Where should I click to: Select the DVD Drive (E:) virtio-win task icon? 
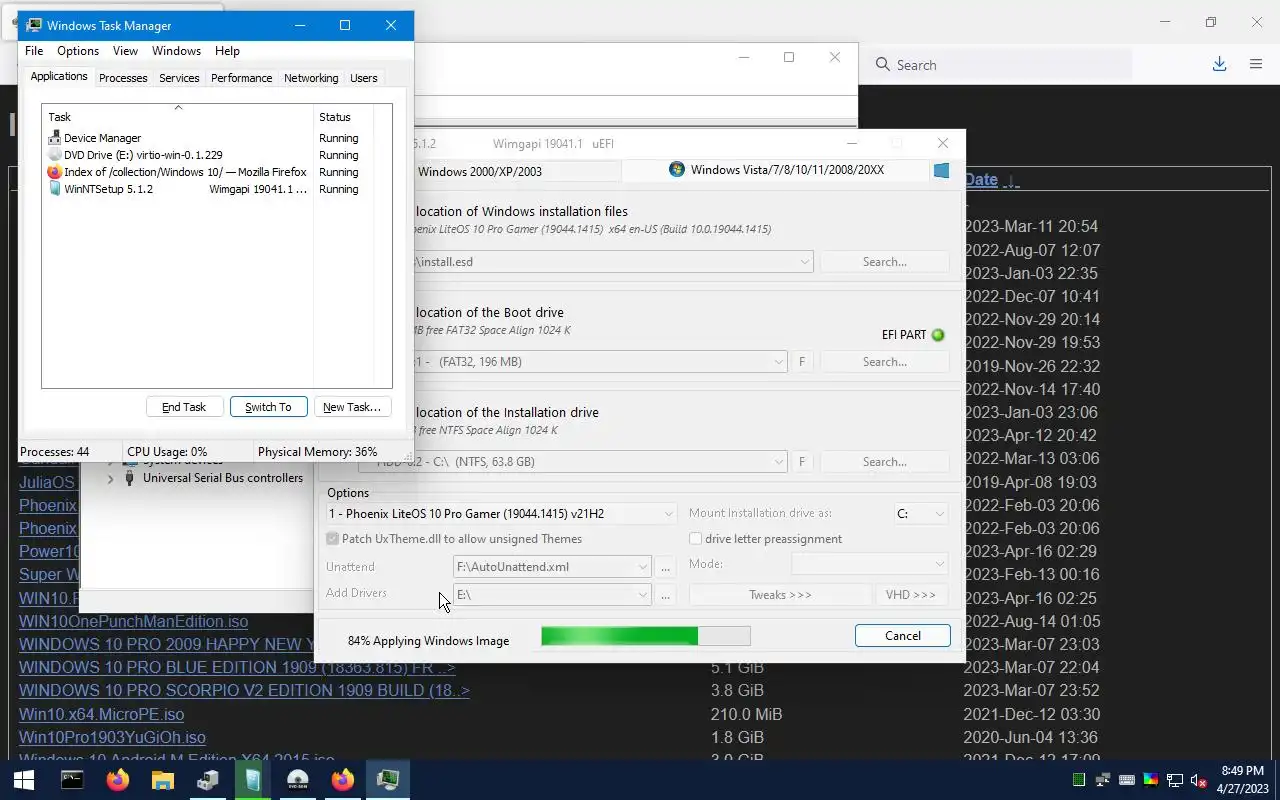pos(55,155)
